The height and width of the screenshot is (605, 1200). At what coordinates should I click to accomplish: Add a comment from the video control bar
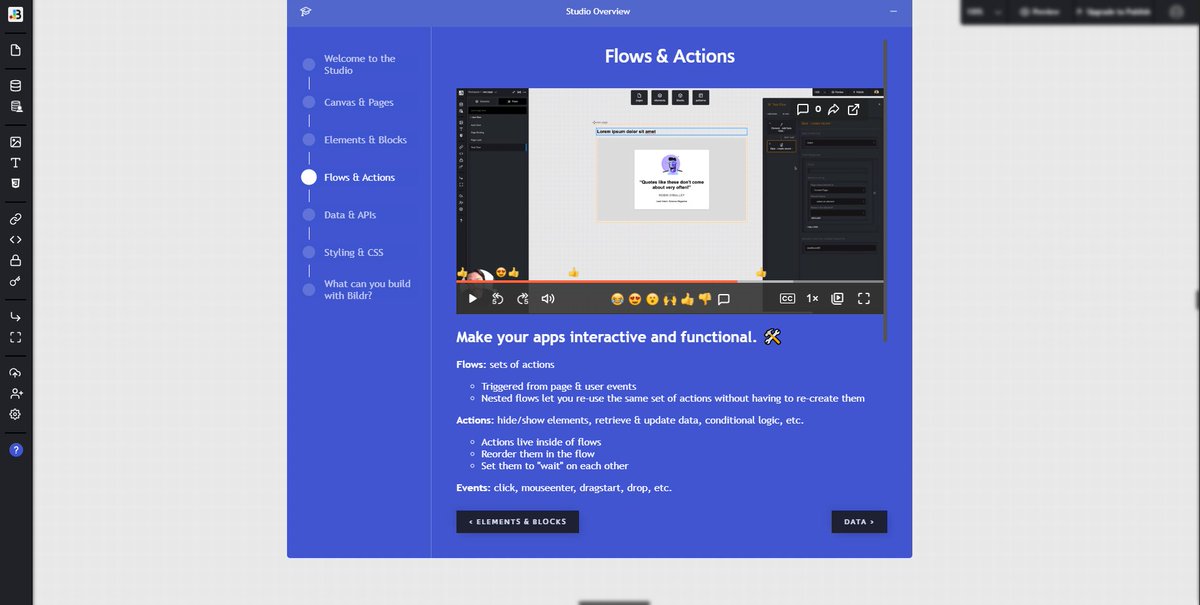pyautogui.click(x=723, y=298)
